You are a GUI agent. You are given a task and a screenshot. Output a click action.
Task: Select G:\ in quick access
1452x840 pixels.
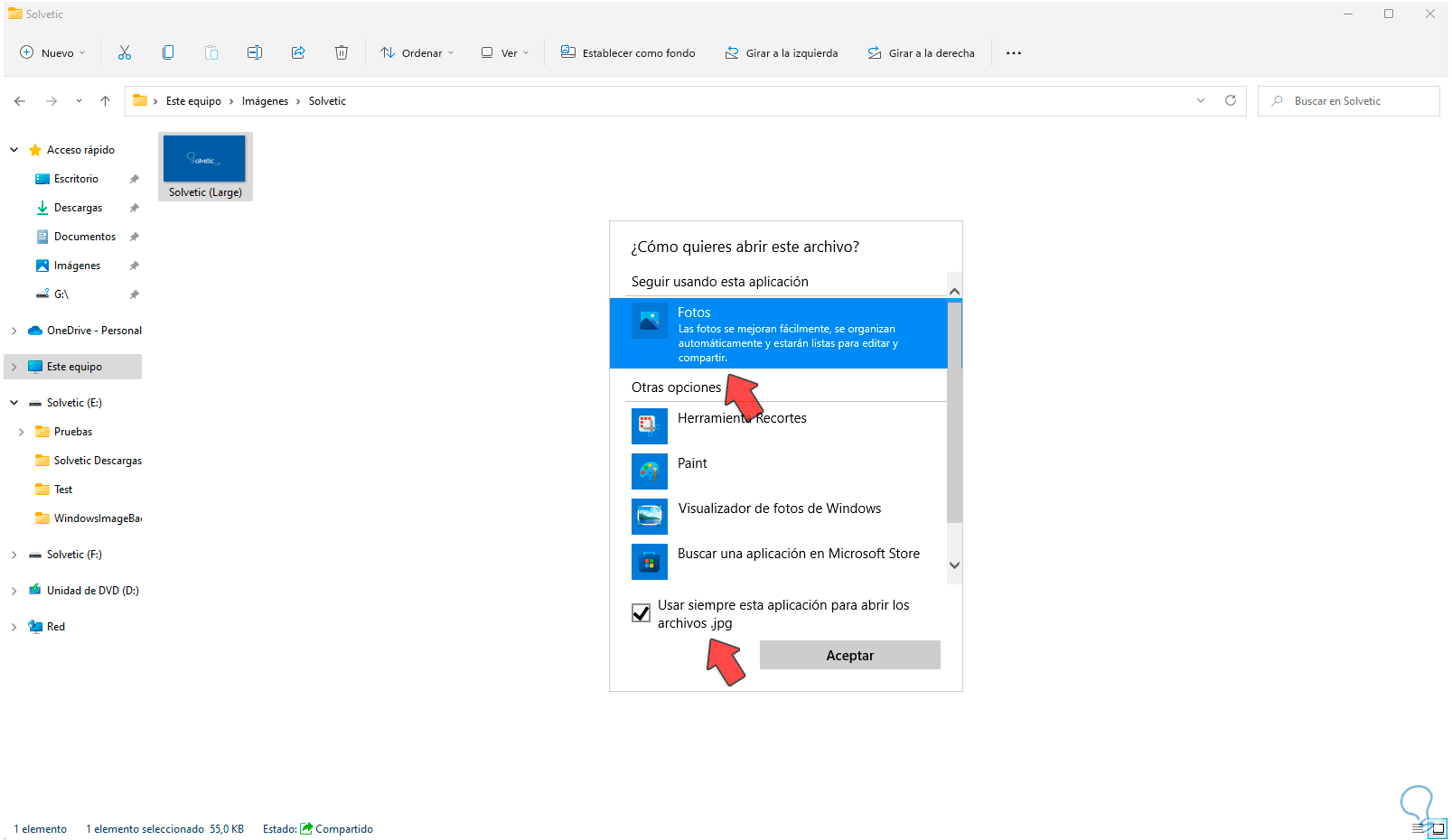61,294
